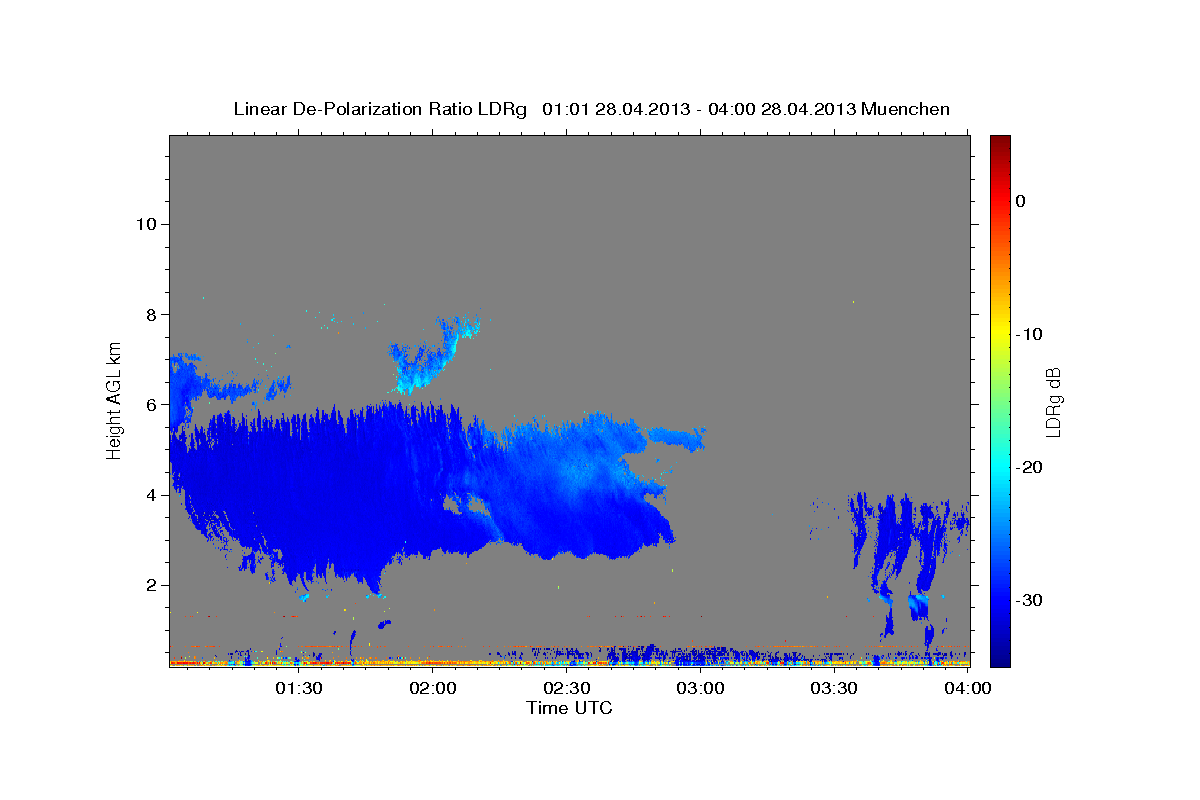Click the "04:00" time tick label
This screenshot has width=1200, height=800.
coord(966,688)
